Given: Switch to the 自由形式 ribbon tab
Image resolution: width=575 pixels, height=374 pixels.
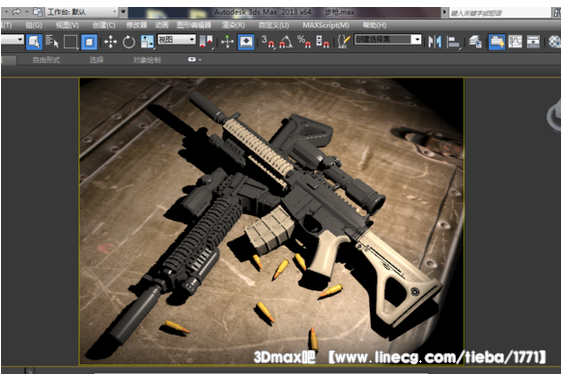Looking at the screenshot, I should [46, 60].
